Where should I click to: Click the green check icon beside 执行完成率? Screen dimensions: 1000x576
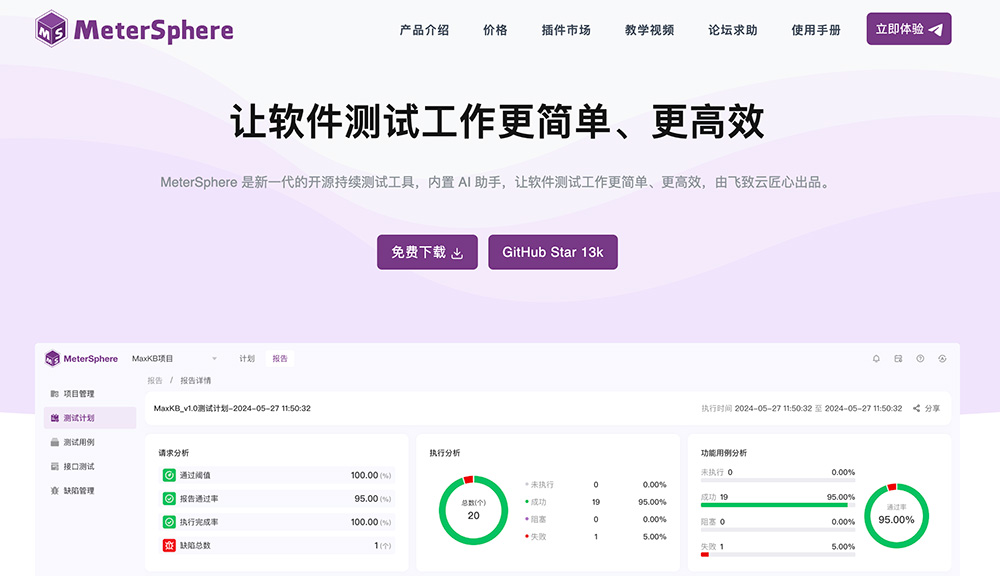pyautogui.click(x=169, y=522)
